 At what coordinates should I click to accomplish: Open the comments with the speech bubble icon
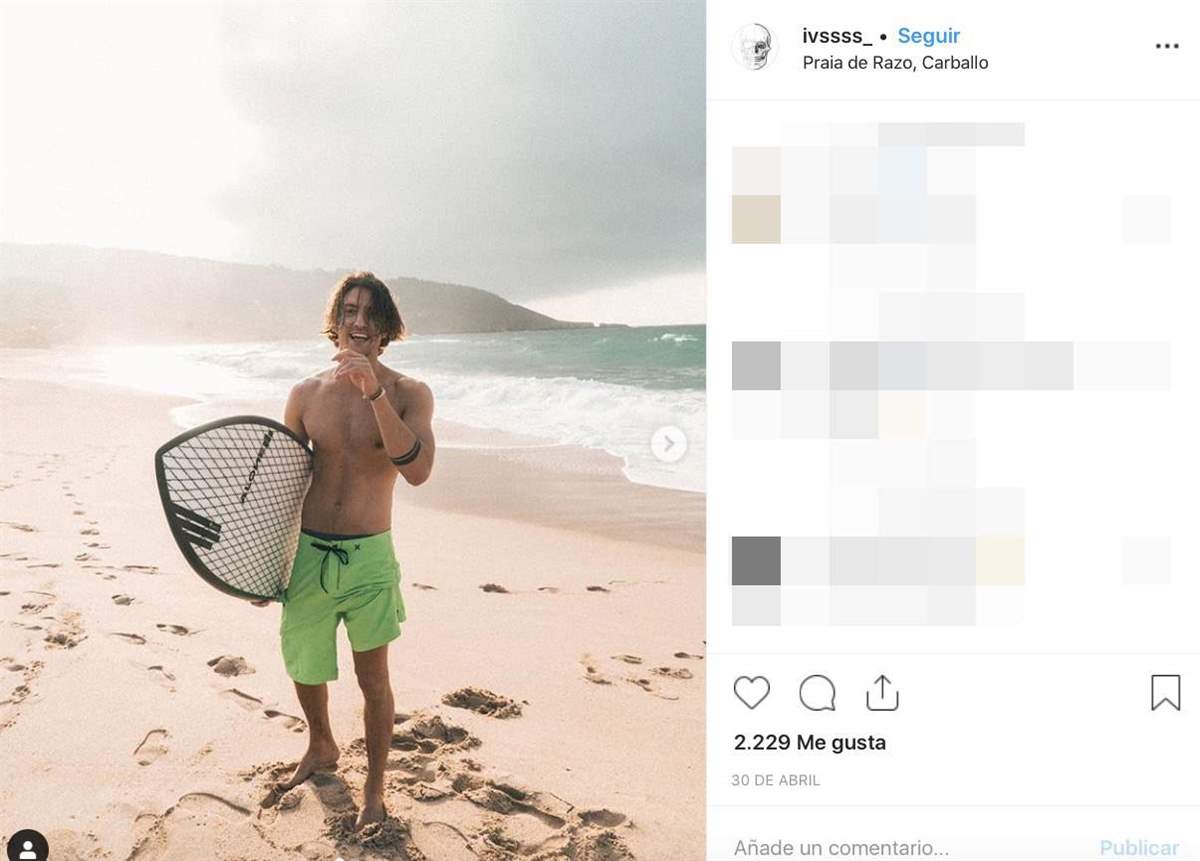click(x=817, y=691)
